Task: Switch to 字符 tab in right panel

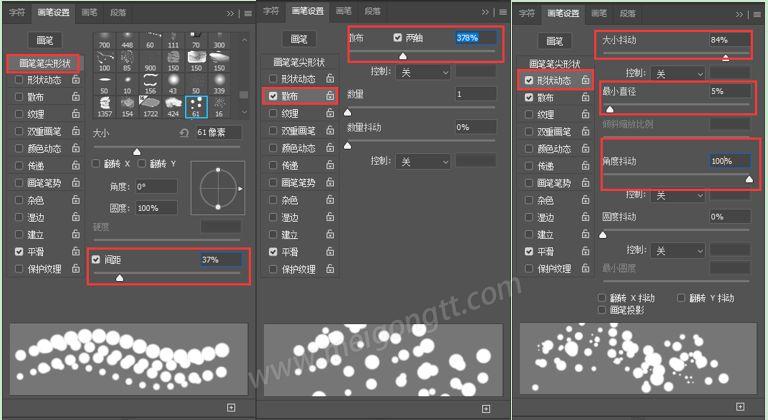Action: click(x=527, y=13)
